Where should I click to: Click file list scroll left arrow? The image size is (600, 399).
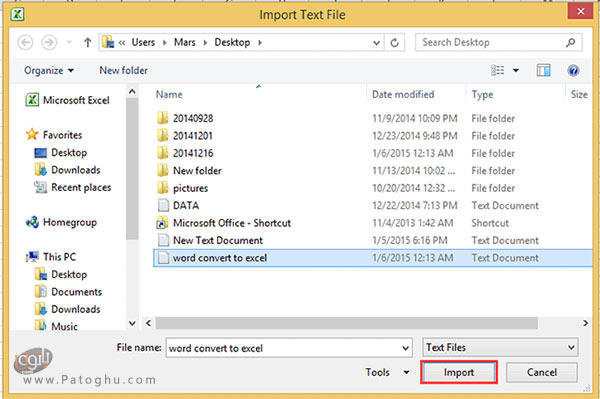click(x=148, y=323)
